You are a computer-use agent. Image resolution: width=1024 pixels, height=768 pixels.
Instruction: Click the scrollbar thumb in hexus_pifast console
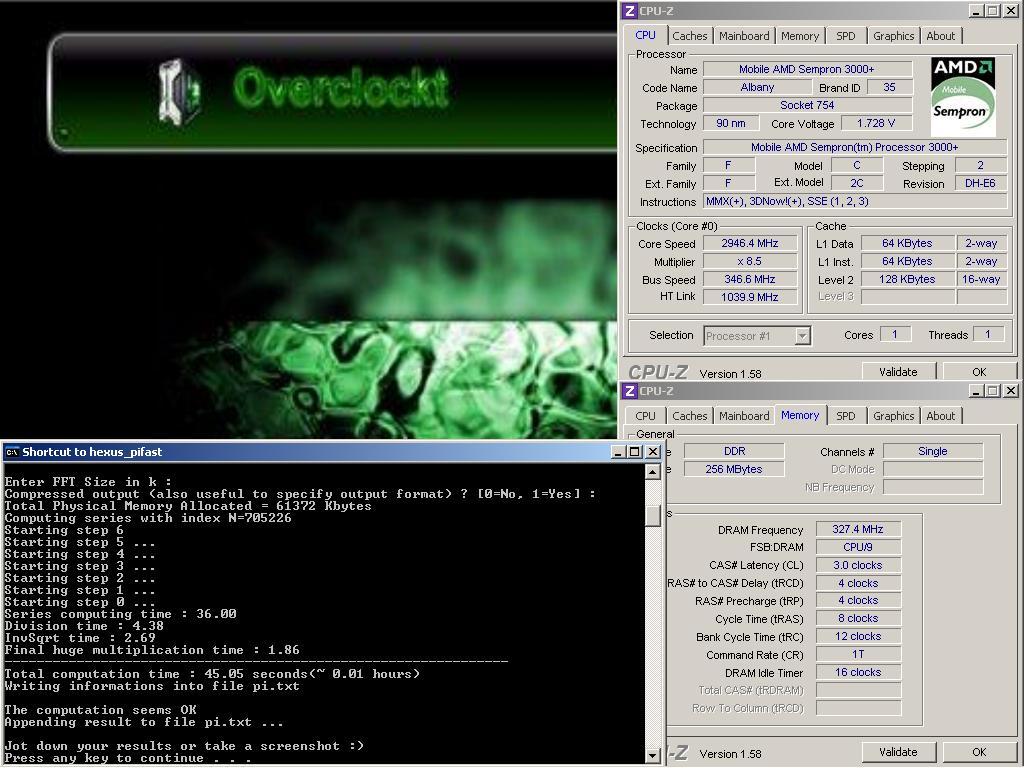653,514
